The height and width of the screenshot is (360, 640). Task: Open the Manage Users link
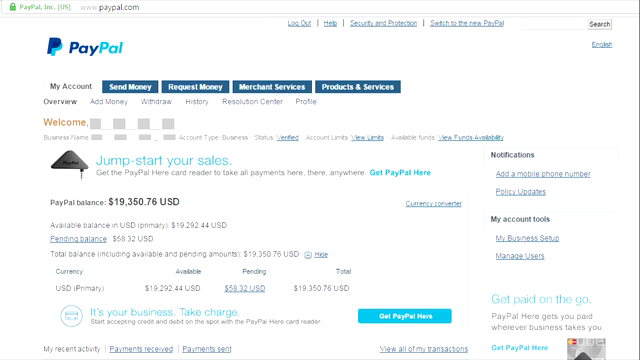coord(520,256)
